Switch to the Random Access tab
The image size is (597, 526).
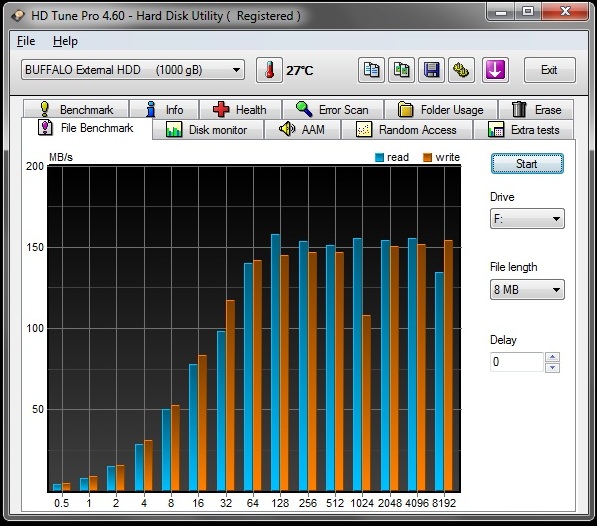coord(407,130)
